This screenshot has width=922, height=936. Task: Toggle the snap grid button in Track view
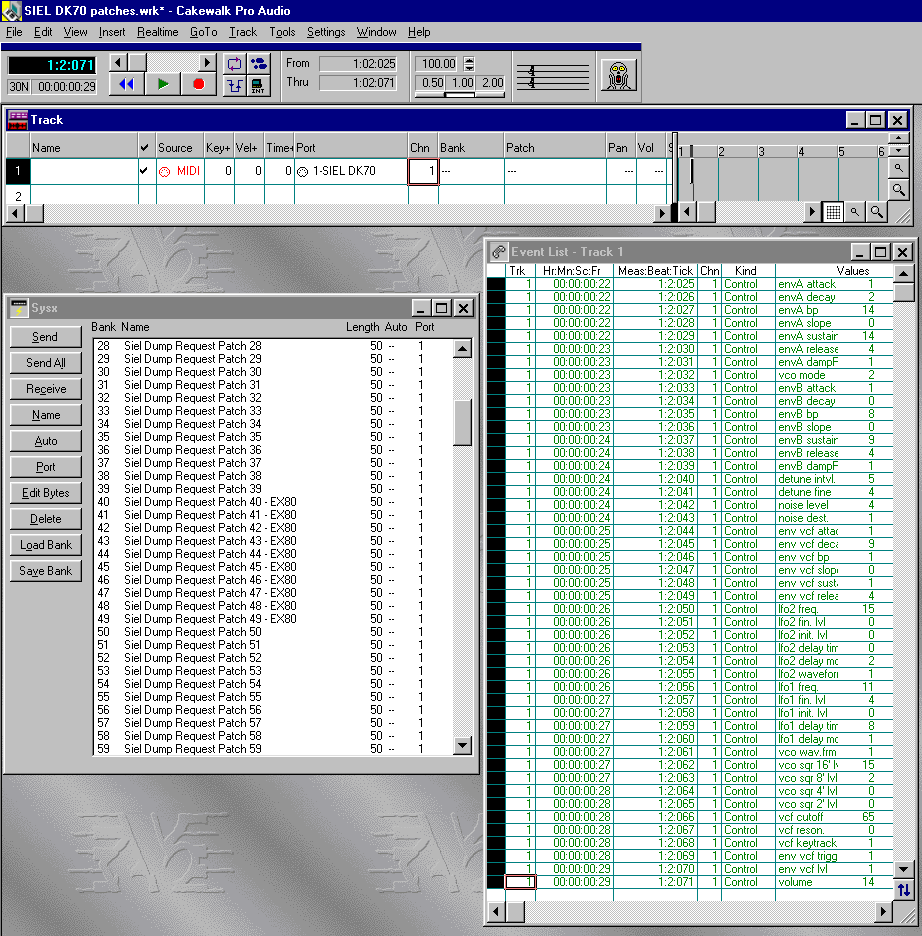(x=833, y=212)
